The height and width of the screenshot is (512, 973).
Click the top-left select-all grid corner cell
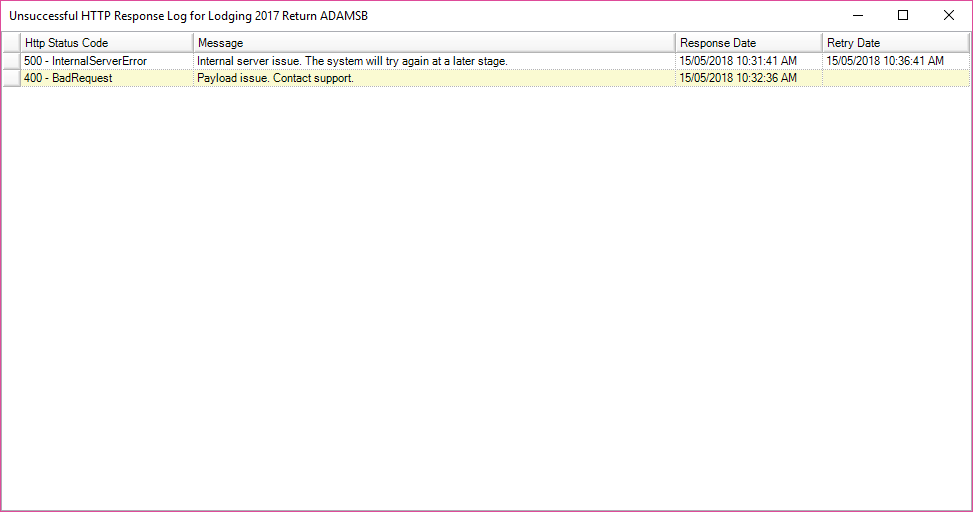tap(11, 43)
